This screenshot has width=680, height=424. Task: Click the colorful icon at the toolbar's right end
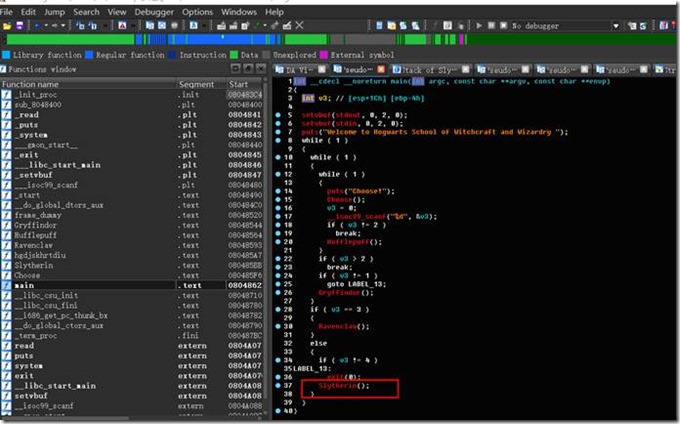664,26
